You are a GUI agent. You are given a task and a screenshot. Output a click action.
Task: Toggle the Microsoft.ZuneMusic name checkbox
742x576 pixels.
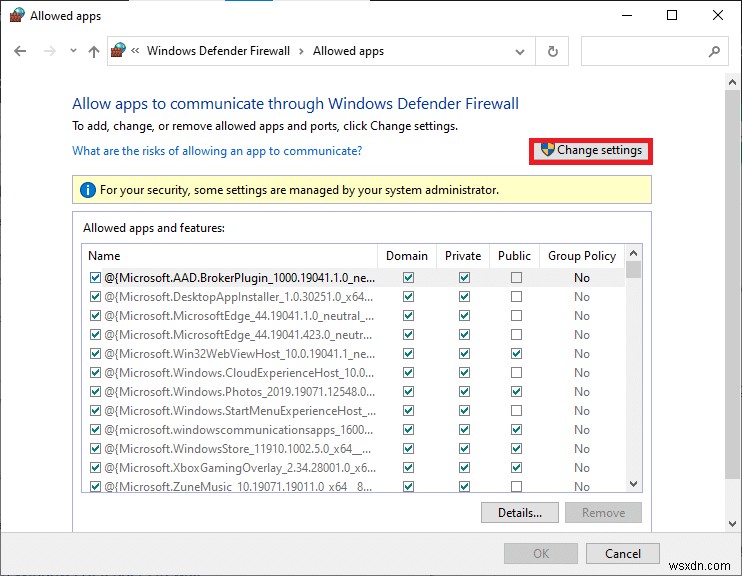click(95, 487)
